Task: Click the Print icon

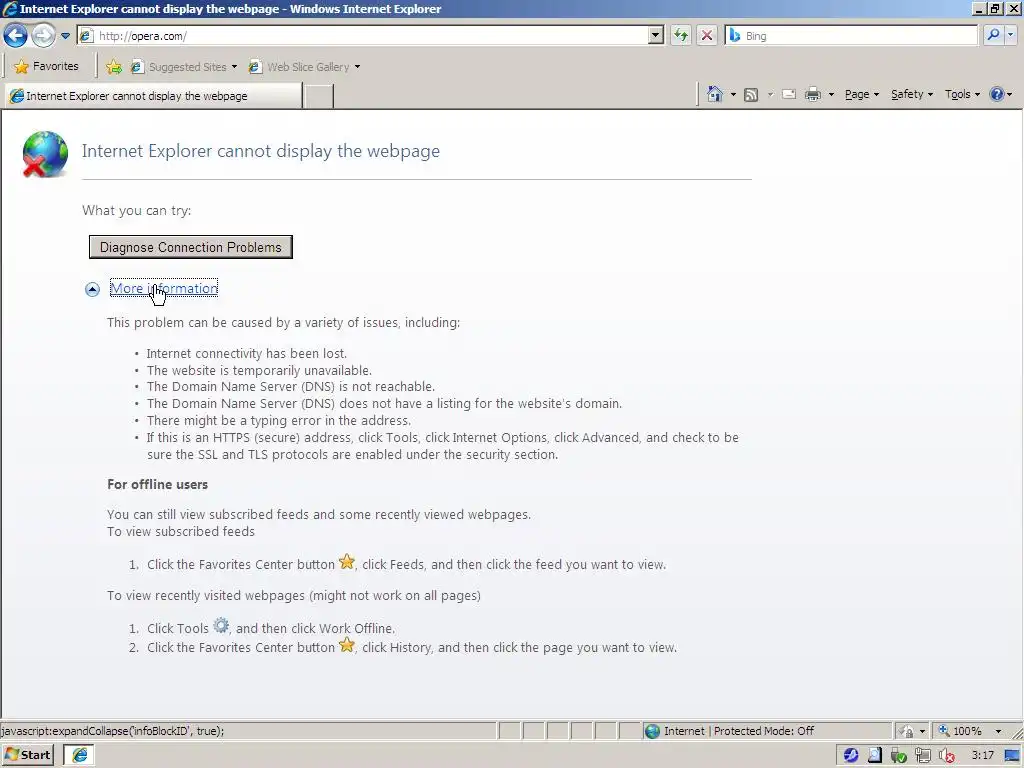Action: (812, 95)
